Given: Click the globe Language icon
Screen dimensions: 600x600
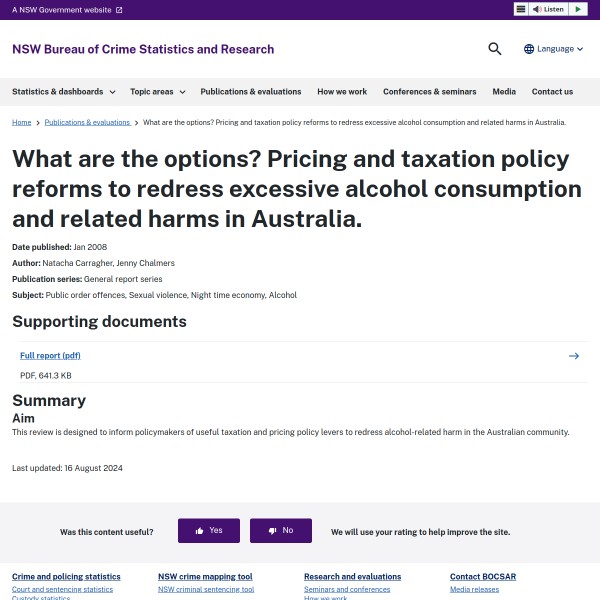Looking at the screenshot, I should tap(529, 49).
